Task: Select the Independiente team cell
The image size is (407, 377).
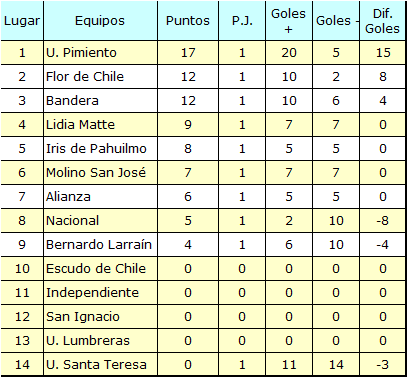Action: click(x=100, y=293)
